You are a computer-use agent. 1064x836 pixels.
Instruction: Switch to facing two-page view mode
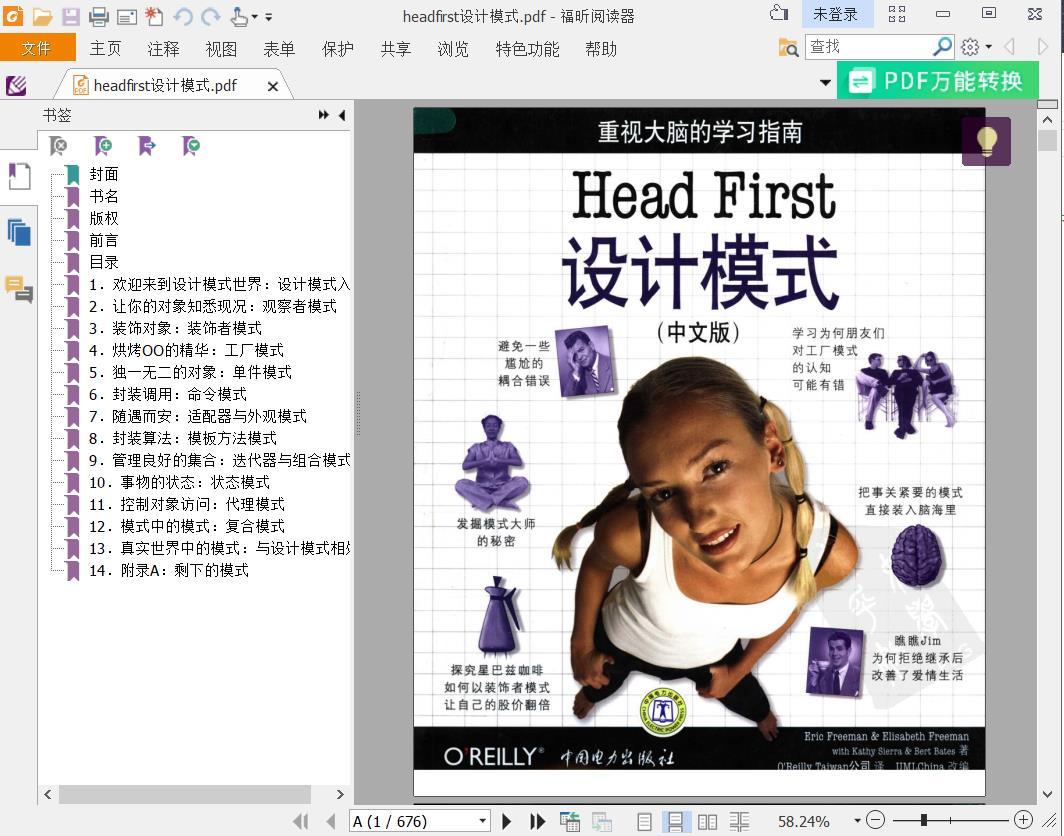click(x=707, y=822)
